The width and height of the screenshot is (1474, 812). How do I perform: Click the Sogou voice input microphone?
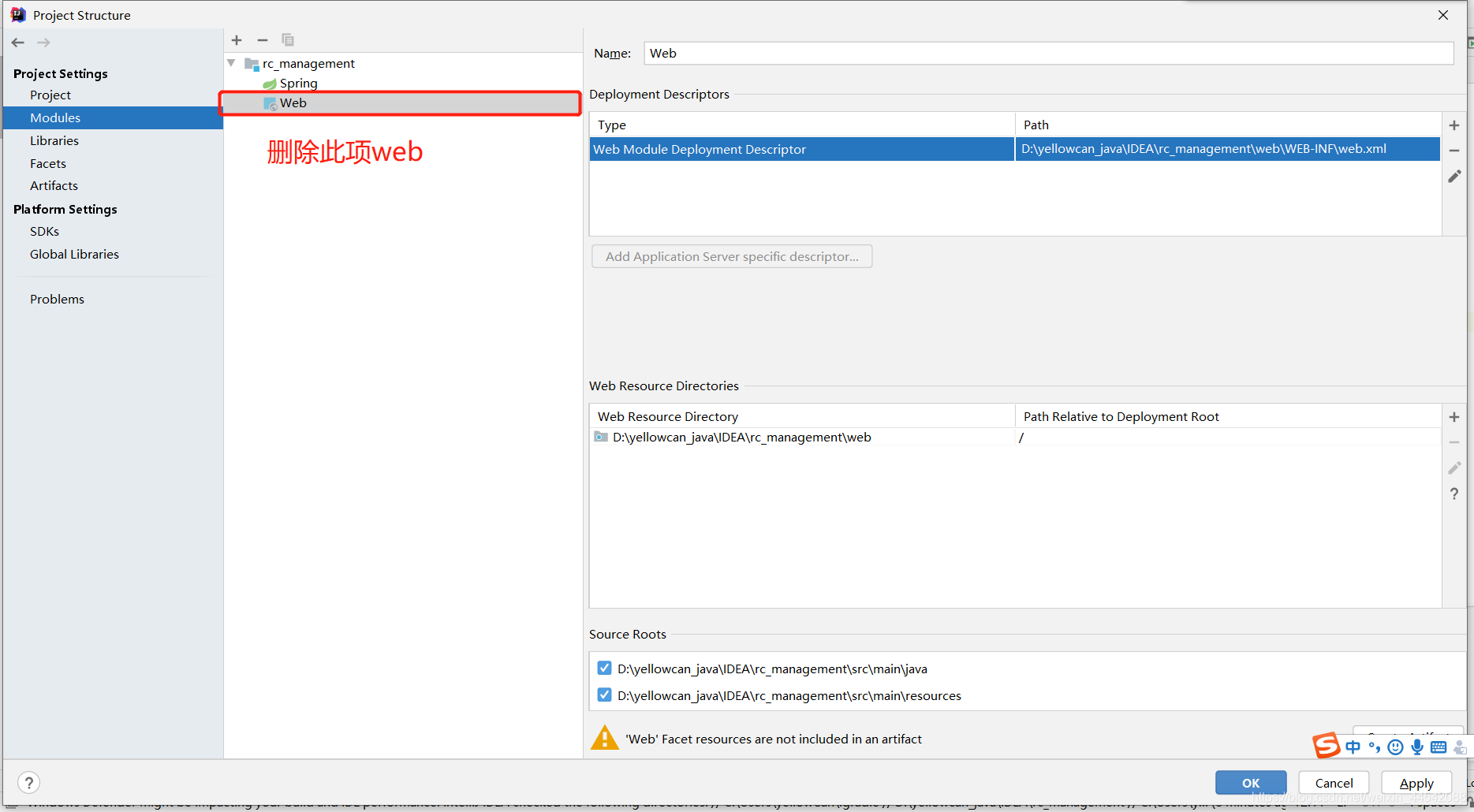1417,747
